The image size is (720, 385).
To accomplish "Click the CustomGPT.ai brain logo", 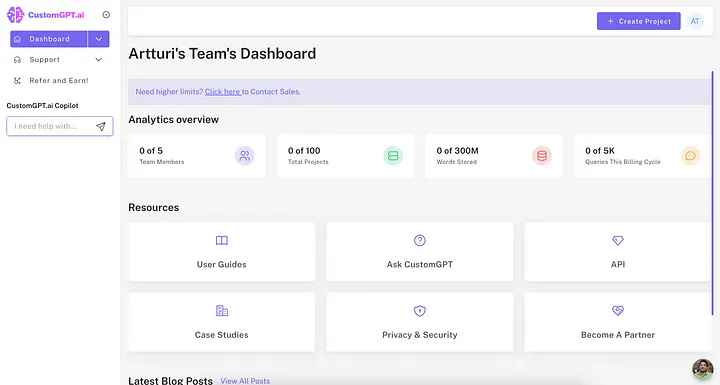I will coord(15,15).
